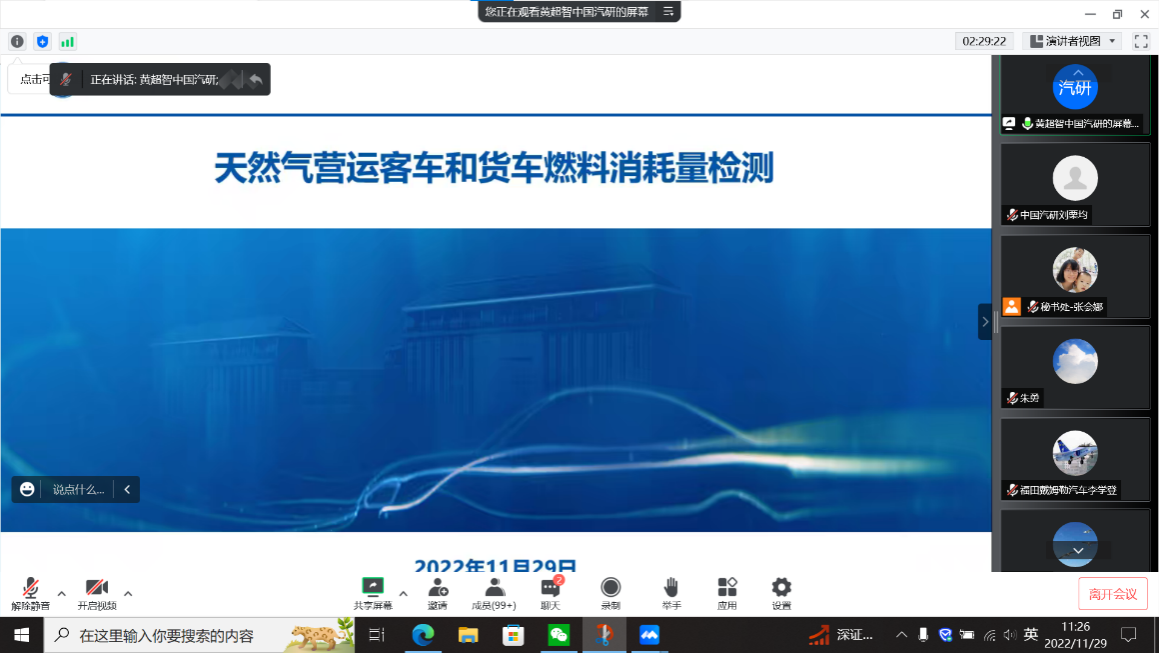The width and height of the screenshot is (1159, 653).
Task: Collapse the participant video side panel
Action: click(x=984, y=321)
